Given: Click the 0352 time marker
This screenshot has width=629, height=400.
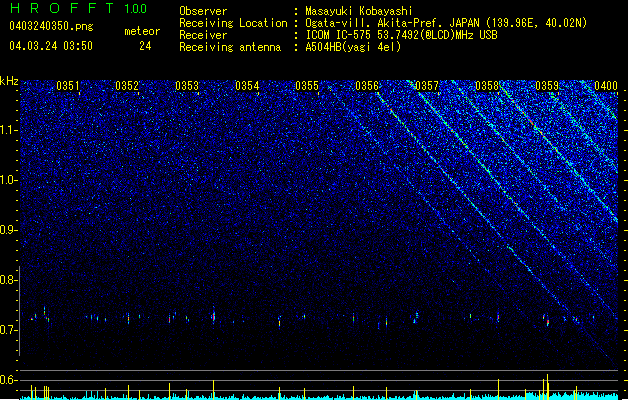Looking at the screenshot, I should [127, 86].
